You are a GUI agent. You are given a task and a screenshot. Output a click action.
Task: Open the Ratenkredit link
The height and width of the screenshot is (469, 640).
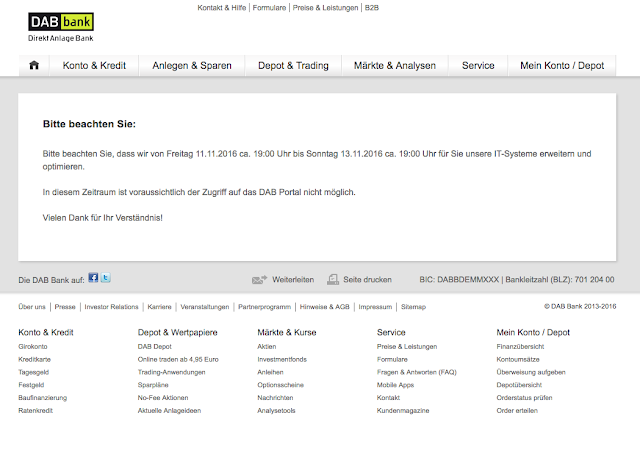[x=36, y=411]
